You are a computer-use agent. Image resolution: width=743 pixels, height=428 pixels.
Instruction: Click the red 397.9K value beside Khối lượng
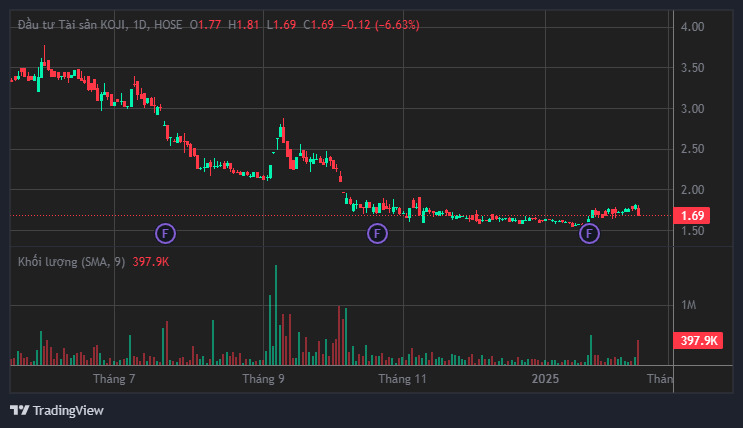pyautogui.click(x=151, y=262)
